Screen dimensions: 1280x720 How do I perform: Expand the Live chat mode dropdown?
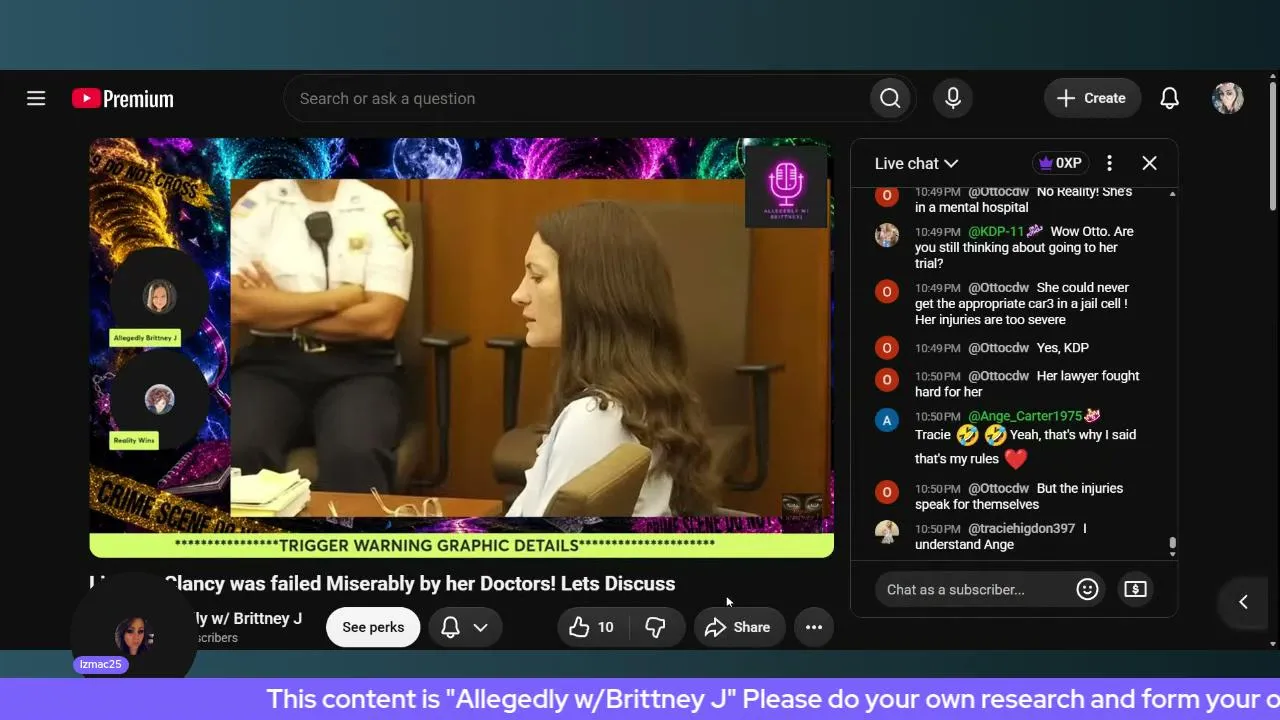pos(916,163)
